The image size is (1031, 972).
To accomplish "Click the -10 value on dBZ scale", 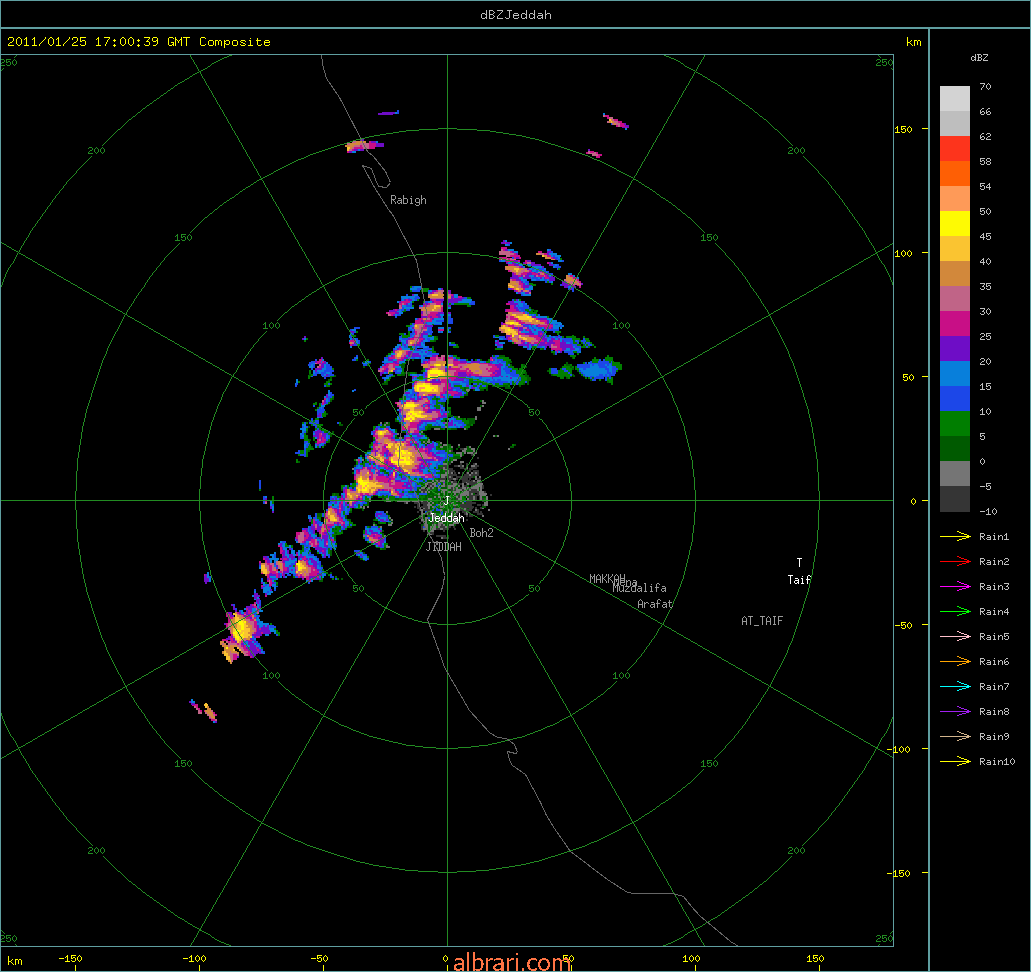I will [x=988, y=511].
